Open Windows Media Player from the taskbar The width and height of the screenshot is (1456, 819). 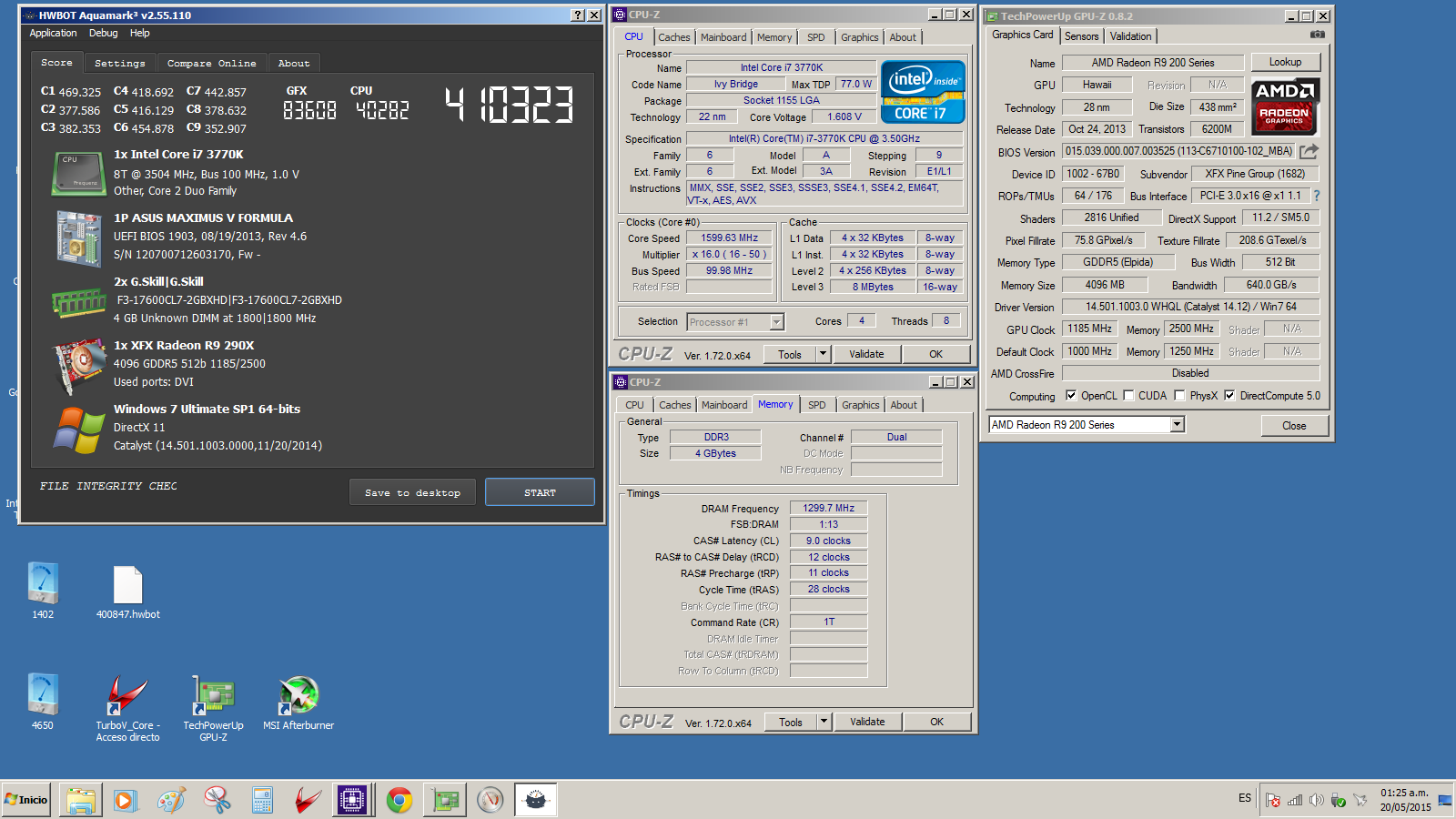[x=126, y=800]
